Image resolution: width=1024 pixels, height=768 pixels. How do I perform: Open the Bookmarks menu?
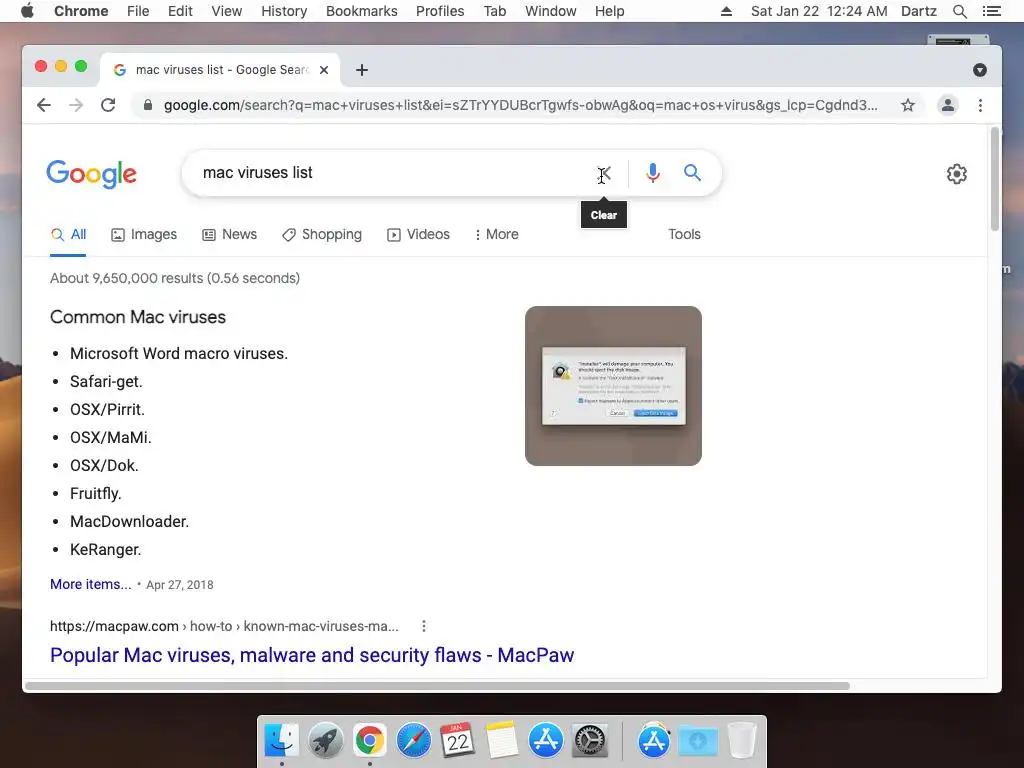[362, 11]
